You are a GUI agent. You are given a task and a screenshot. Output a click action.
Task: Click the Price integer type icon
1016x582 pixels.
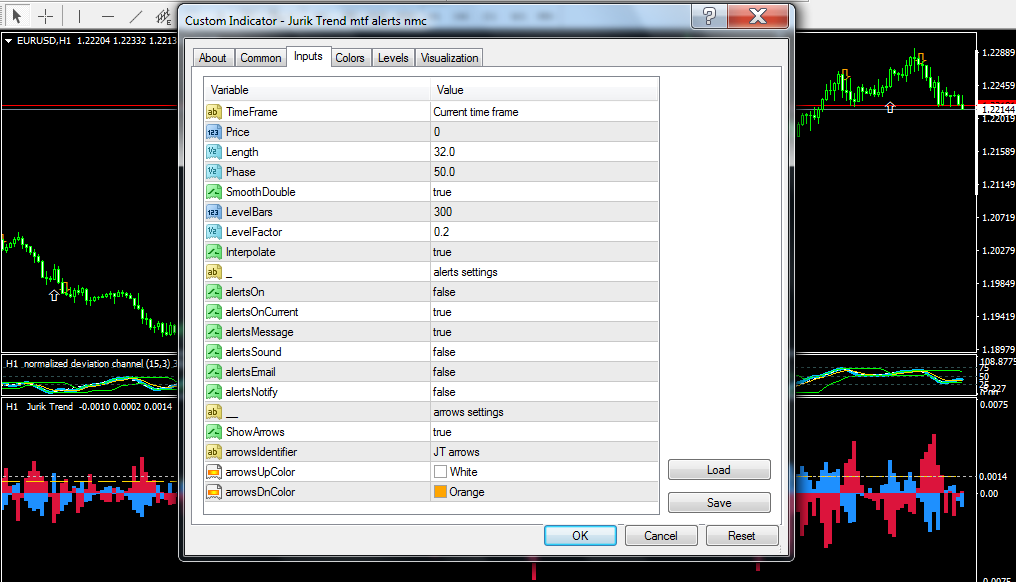[x=213, y=132]
